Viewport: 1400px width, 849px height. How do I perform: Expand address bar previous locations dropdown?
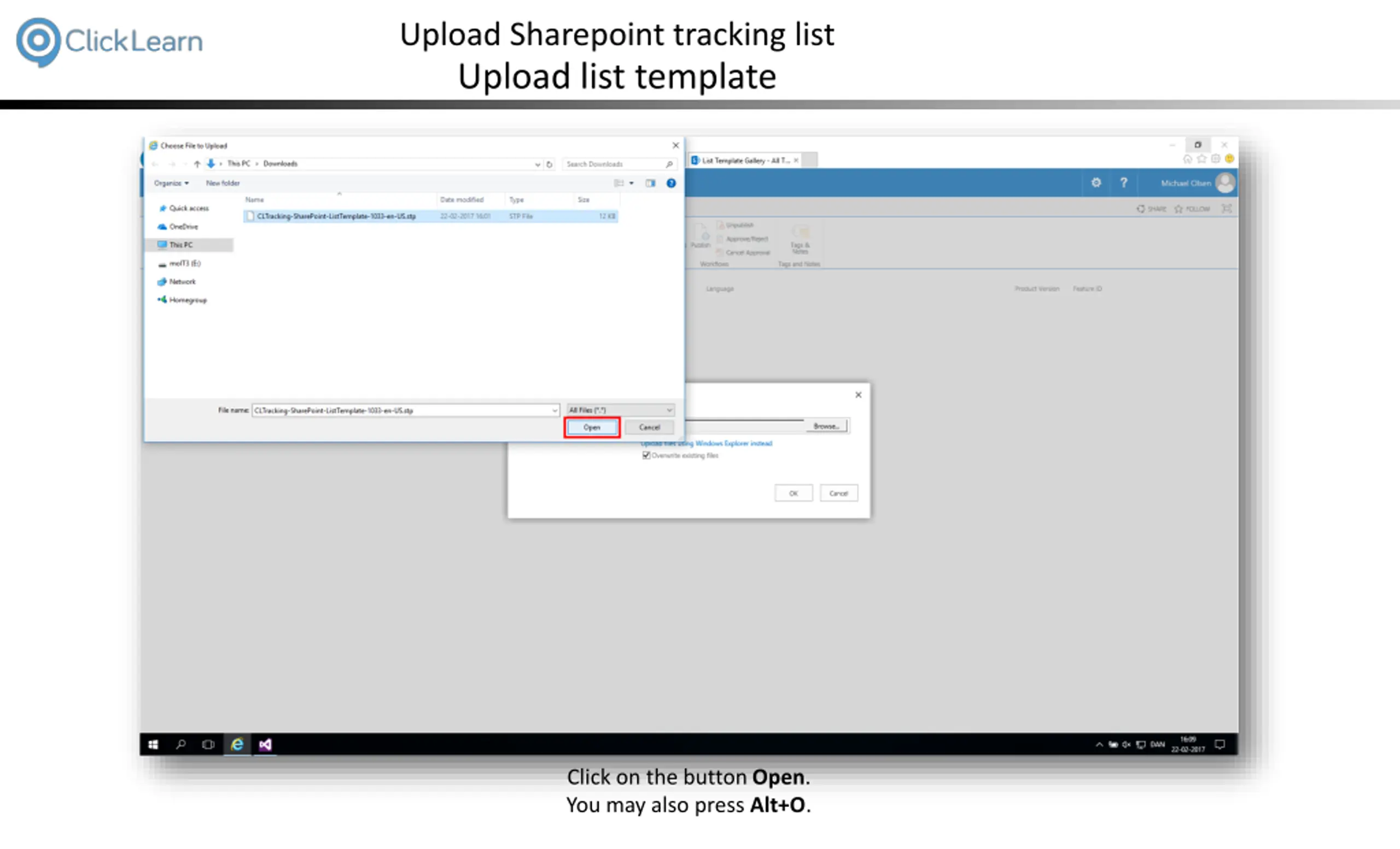[538, 164]
